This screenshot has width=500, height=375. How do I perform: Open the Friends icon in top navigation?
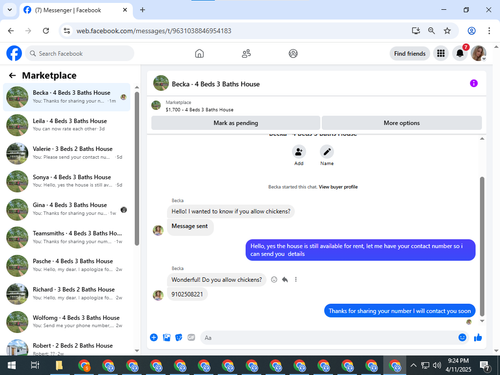pos(246,53)
